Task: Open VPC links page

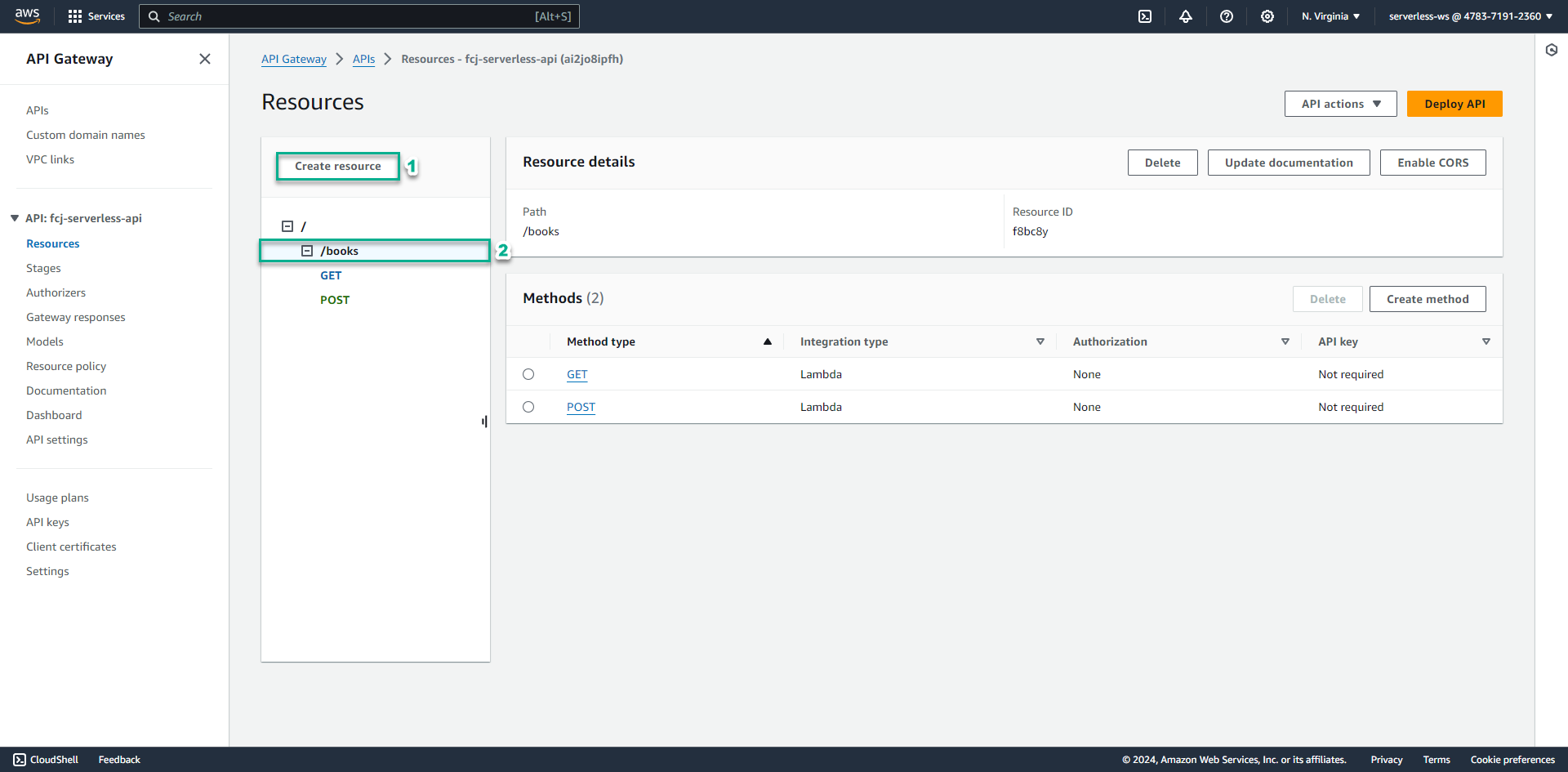Action: click(x=50, y=159)
